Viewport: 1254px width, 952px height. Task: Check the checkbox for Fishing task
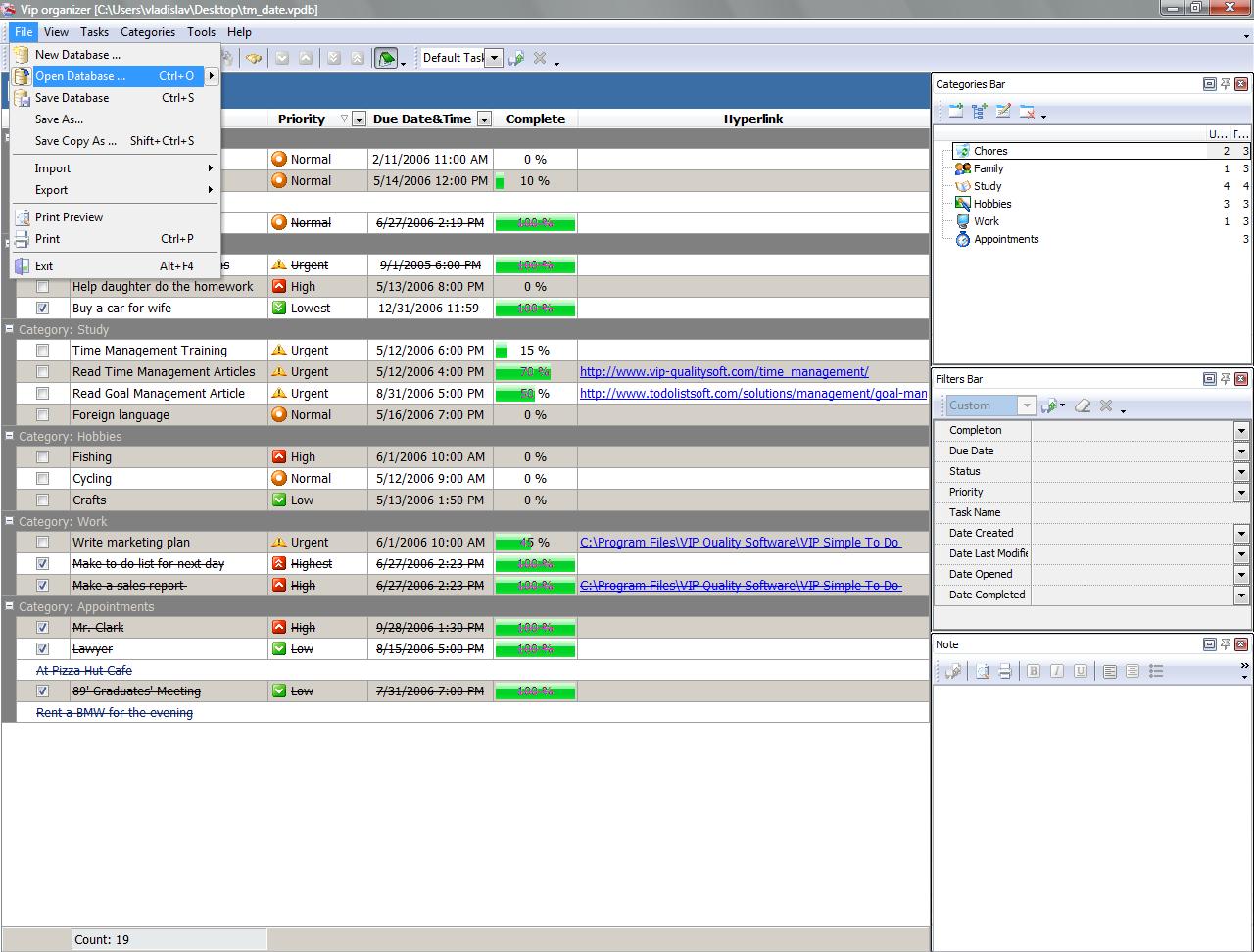42,456
